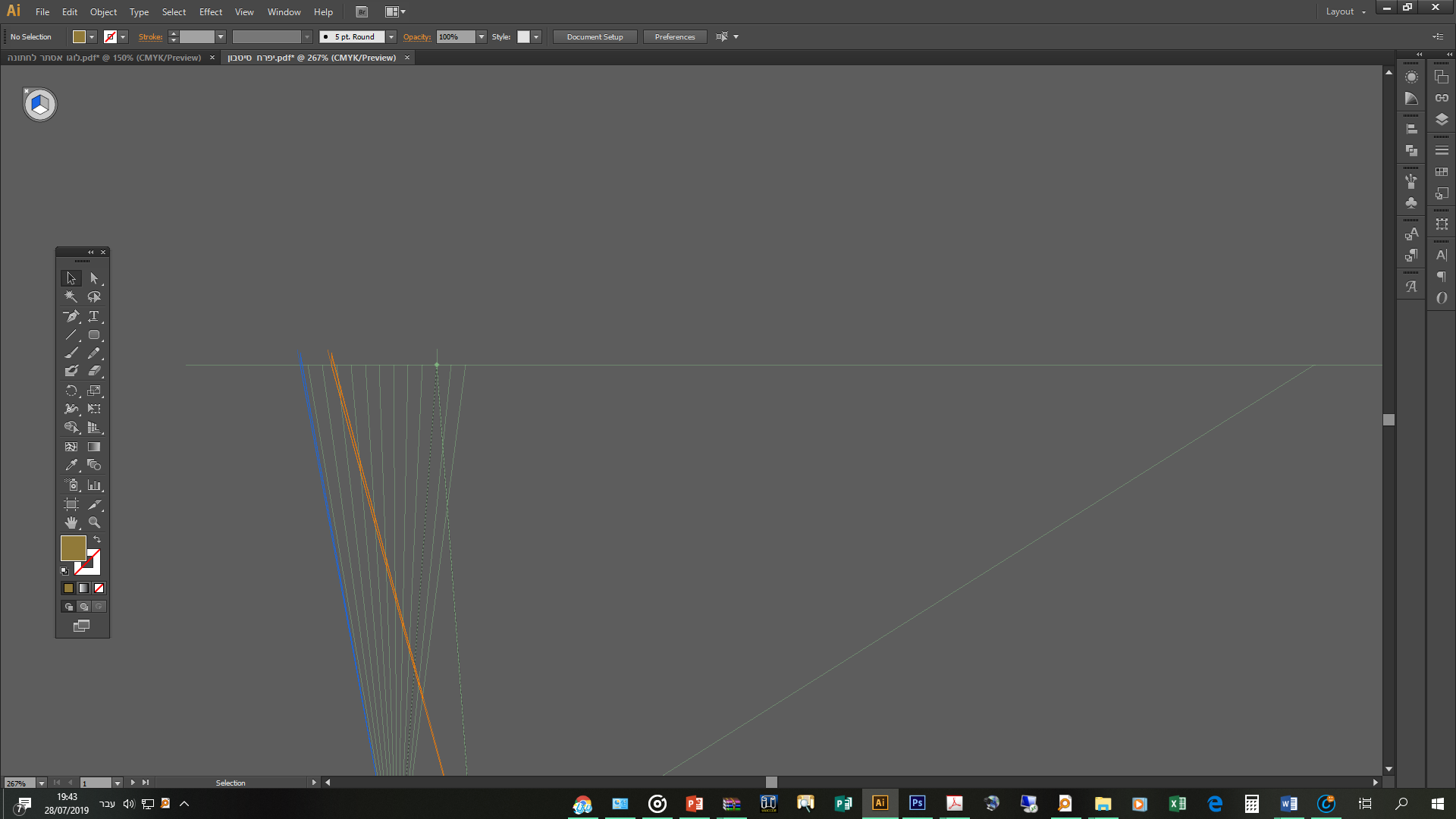Screen dimensions: 1456x819
Task: Expand the Opacity value dropdown
Action: tap(482, 36)
